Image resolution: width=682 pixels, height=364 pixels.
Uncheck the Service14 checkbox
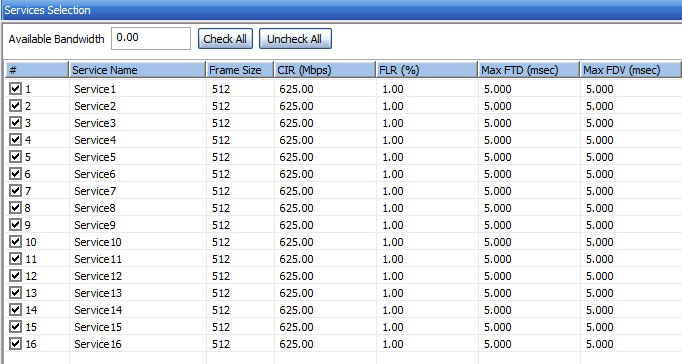pos(15,309)
